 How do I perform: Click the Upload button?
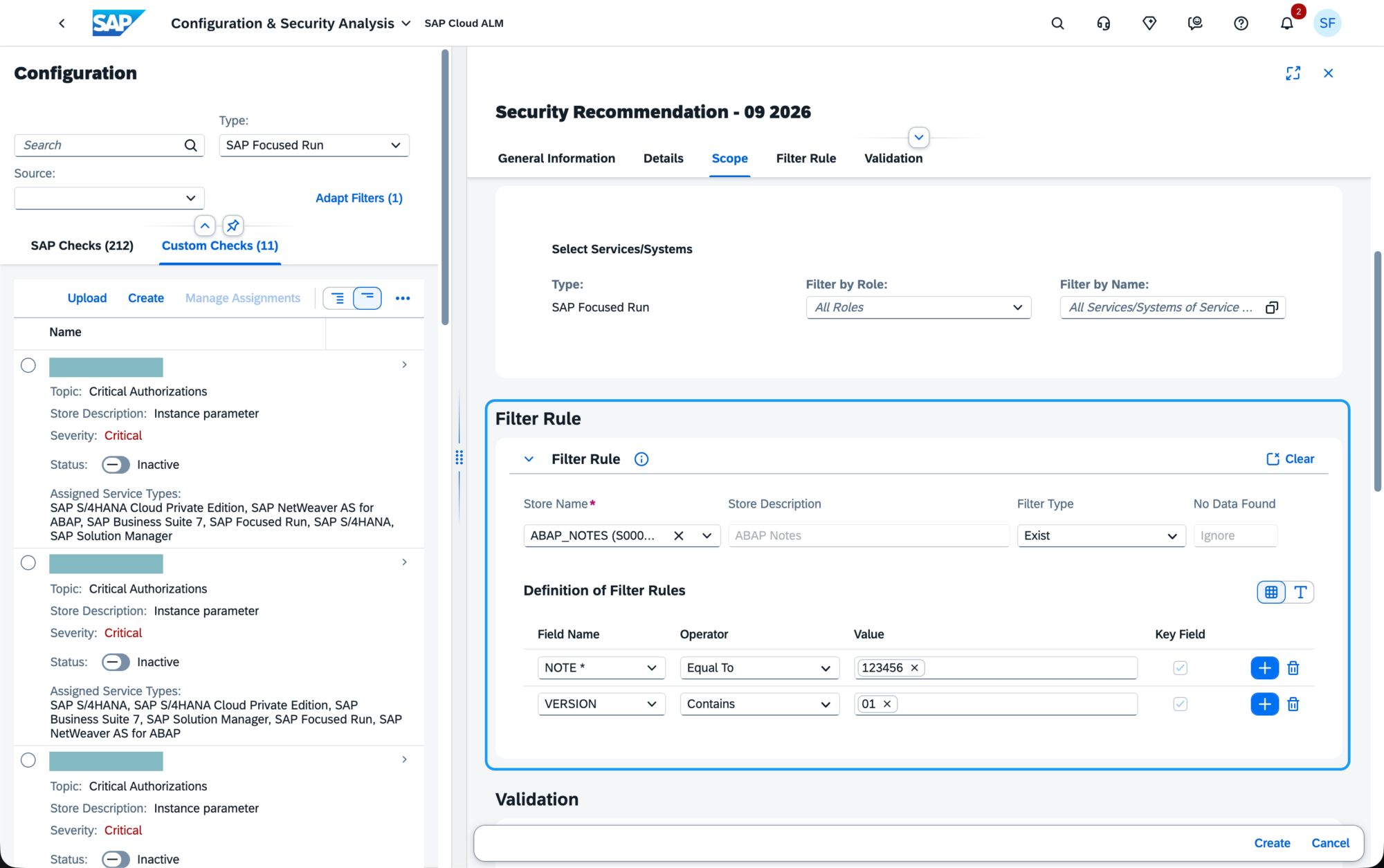click(x=87, y=298)
